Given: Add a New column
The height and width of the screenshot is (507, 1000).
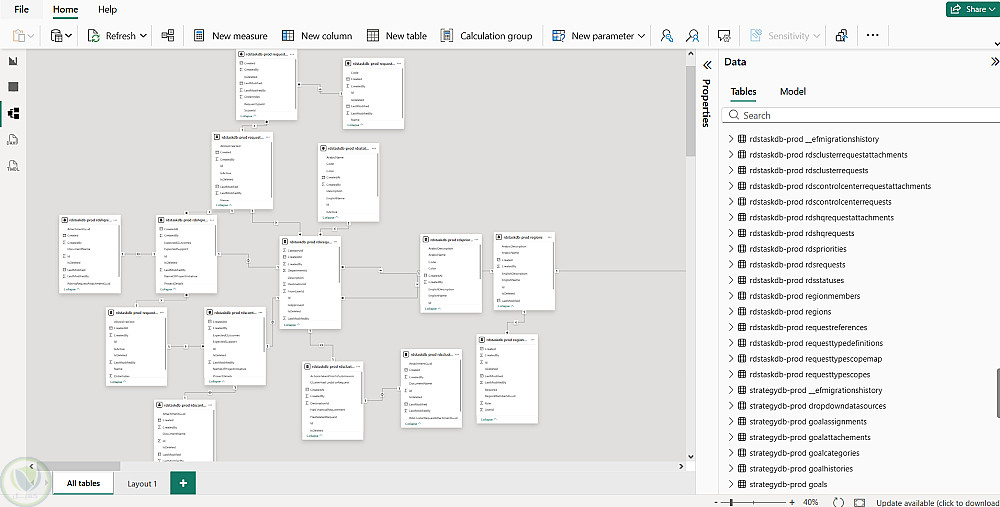Looking at the screenshot, I should [317, 36].
